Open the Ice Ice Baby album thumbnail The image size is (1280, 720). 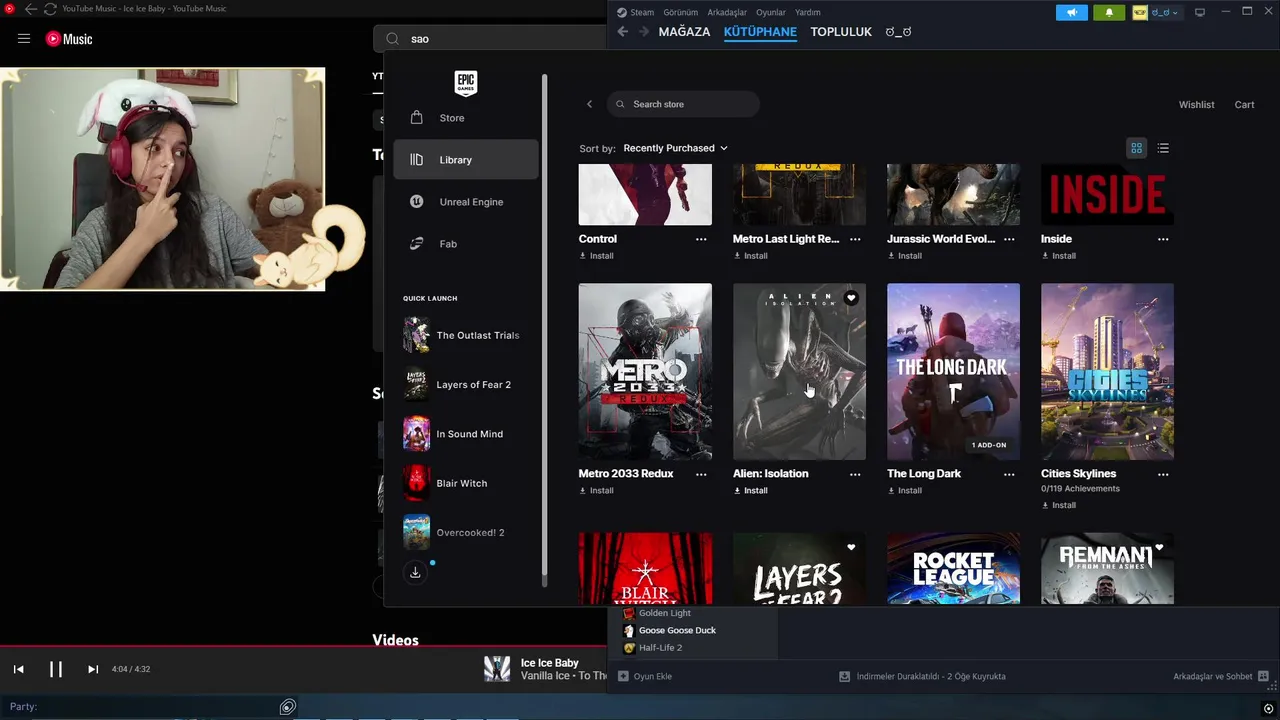[497, 669]
